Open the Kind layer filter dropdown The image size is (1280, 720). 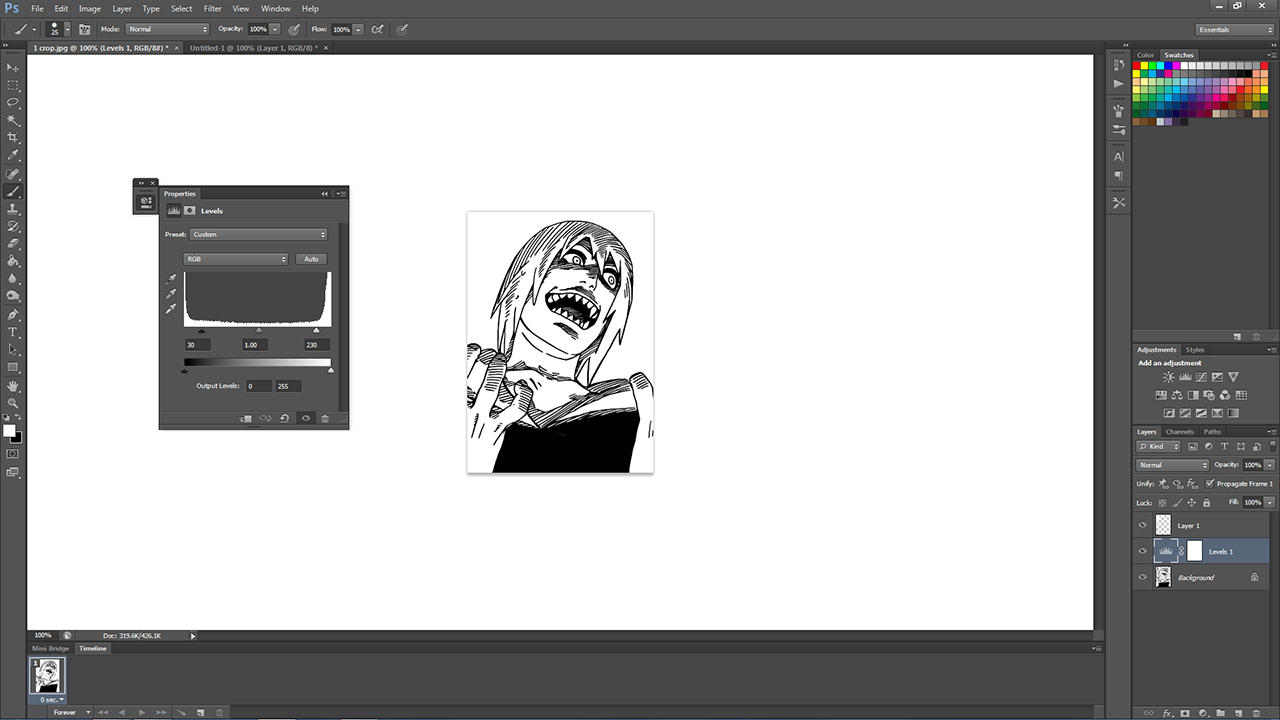point(1159,446)
